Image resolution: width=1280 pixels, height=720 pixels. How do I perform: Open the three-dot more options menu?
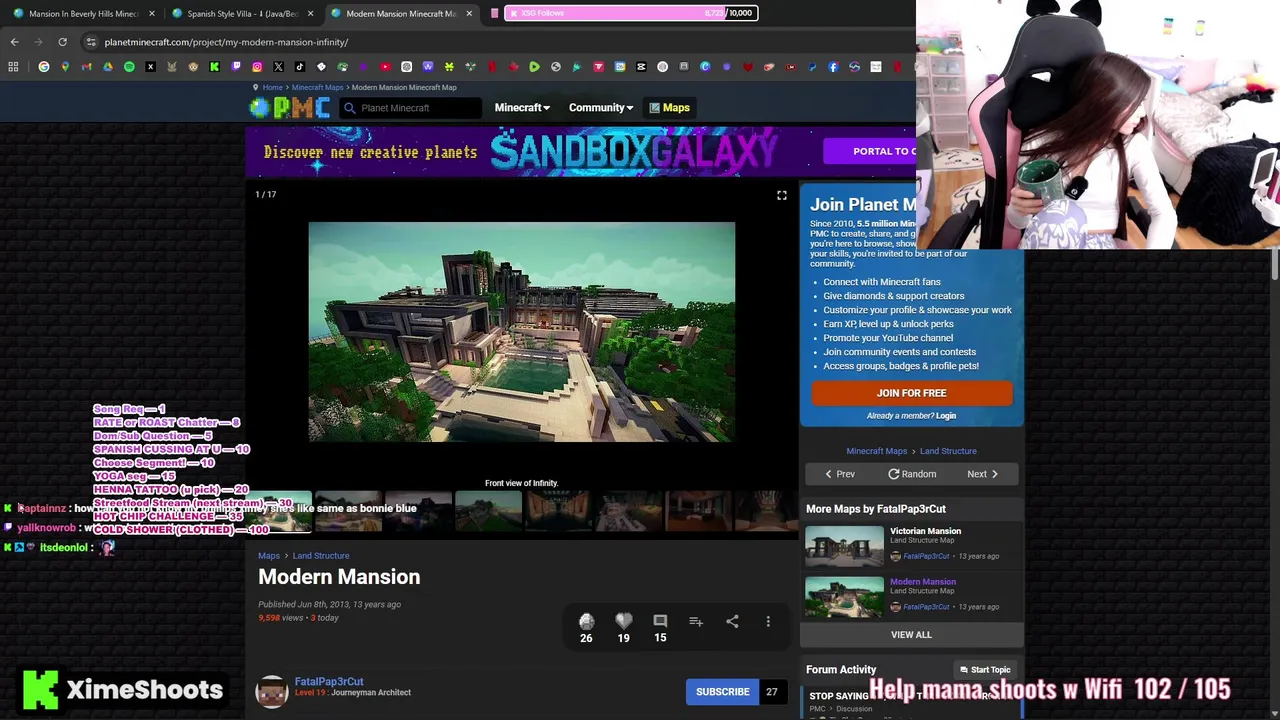click(x=768, y=622)
